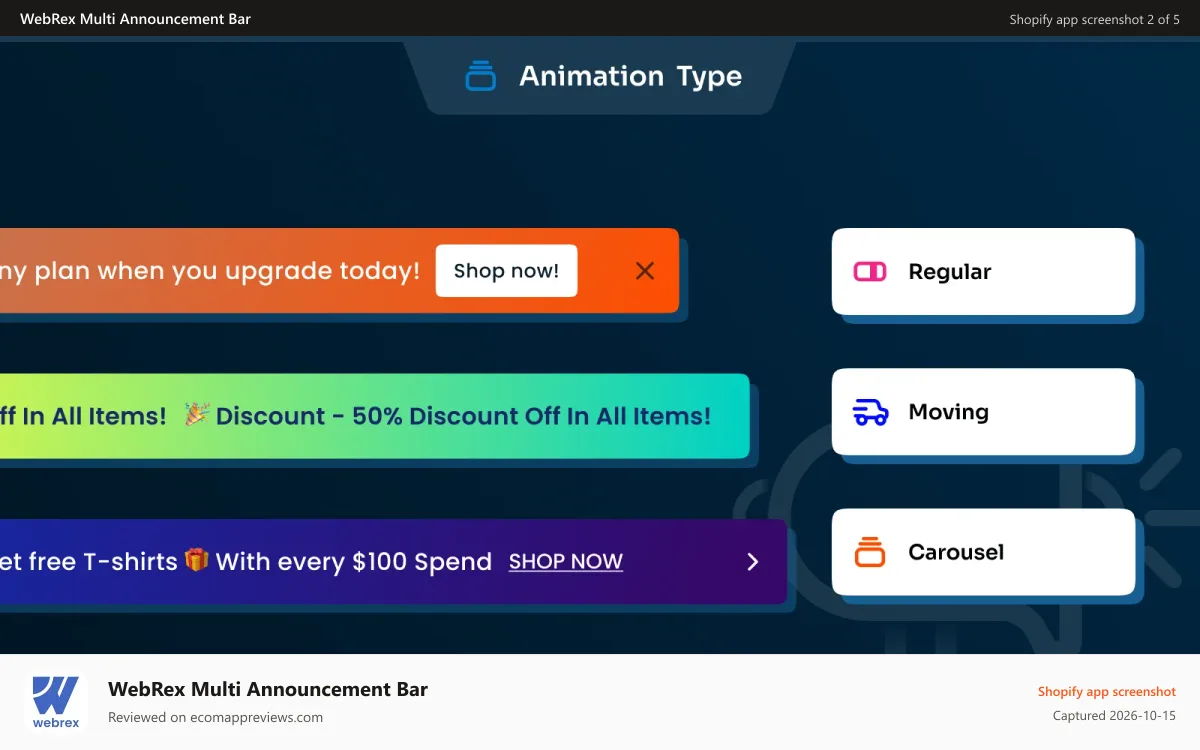Select the Moving animation option
This screenshot has width=1200, height=750.
point(983,412)
